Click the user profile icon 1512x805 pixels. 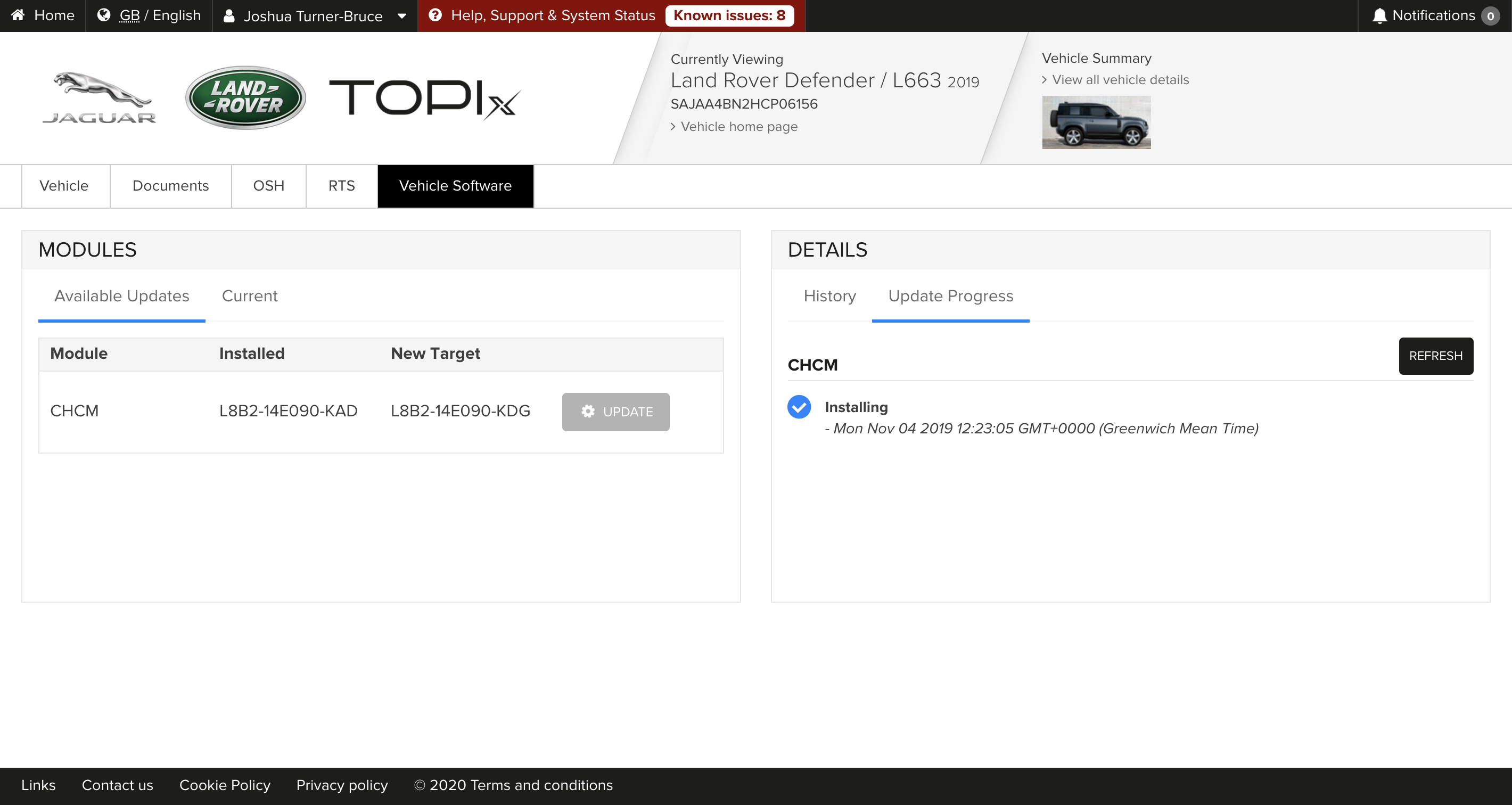tap(229, 16)
